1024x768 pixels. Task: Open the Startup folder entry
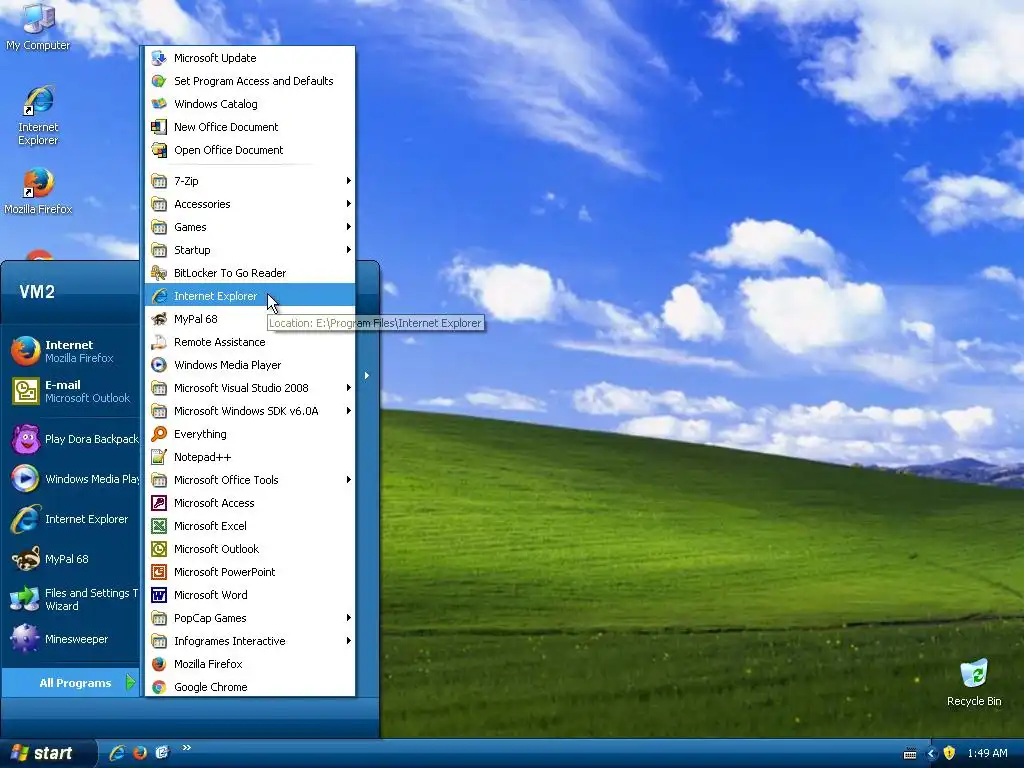coord(249,249)
